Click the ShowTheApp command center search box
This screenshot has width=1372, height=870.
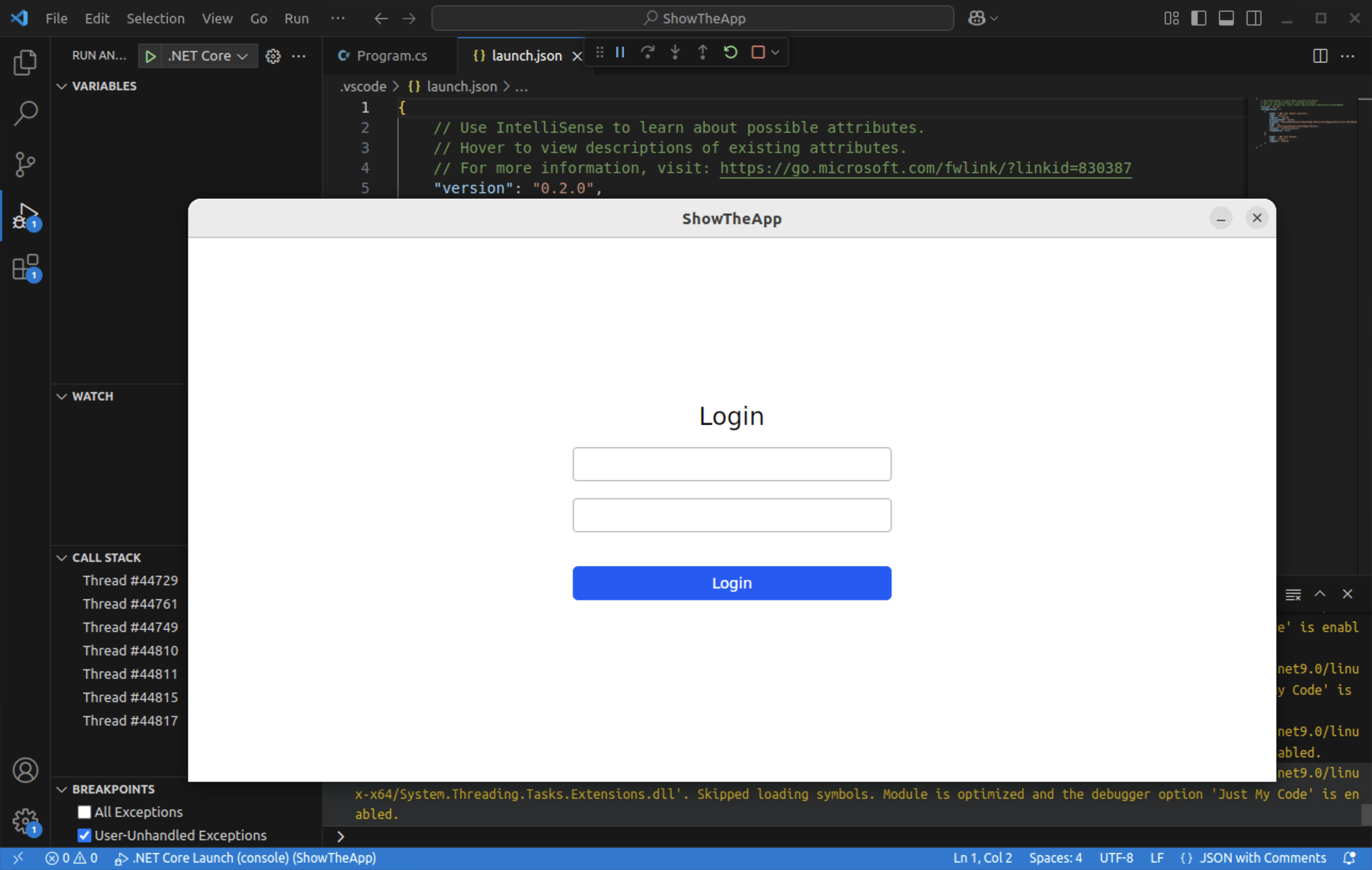pyautogui.click(x=692, y=18)
